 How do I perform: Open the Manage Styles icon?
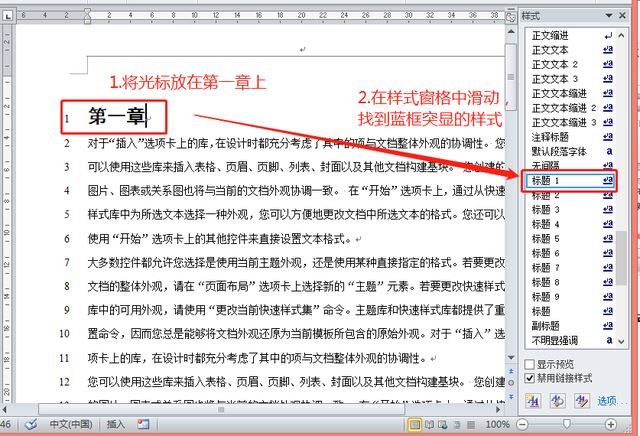[x=582, y=400]
